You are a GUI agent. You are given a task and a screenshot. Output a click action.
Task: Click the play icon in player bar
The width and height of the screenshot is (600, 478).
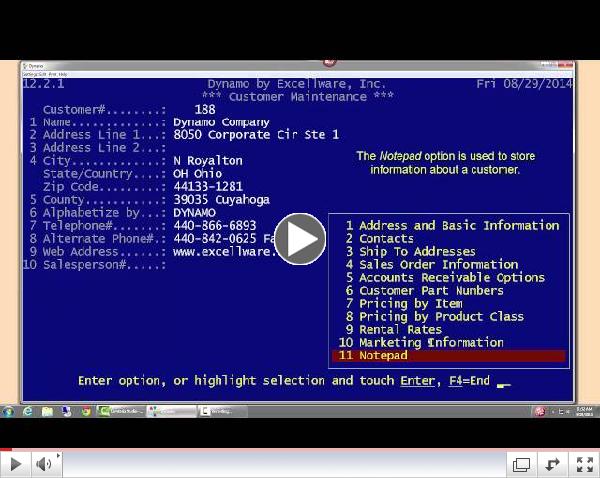[x=15, y=464]
